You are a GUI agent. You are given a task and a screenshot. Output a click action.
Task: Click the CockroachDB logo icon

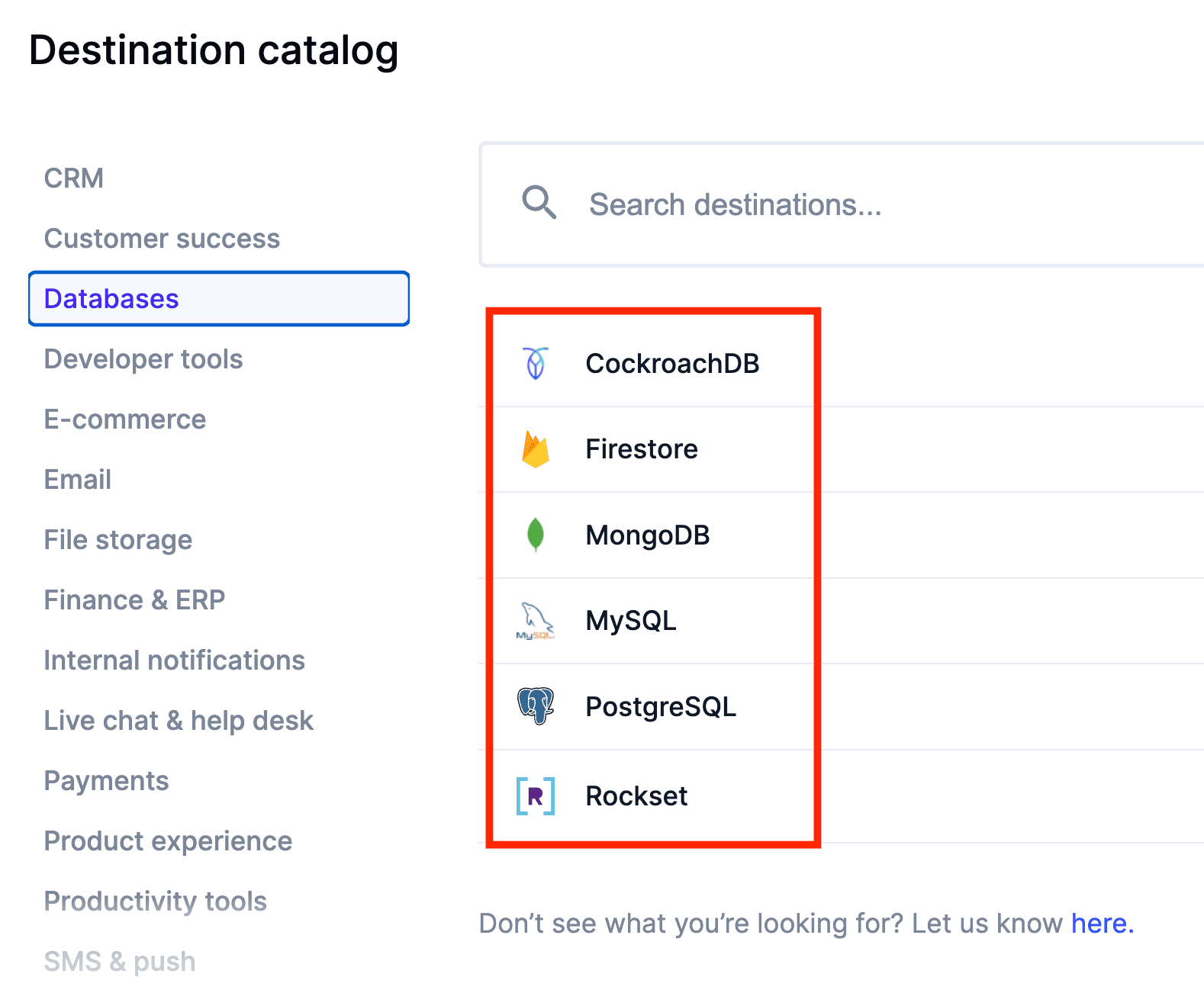536,364
